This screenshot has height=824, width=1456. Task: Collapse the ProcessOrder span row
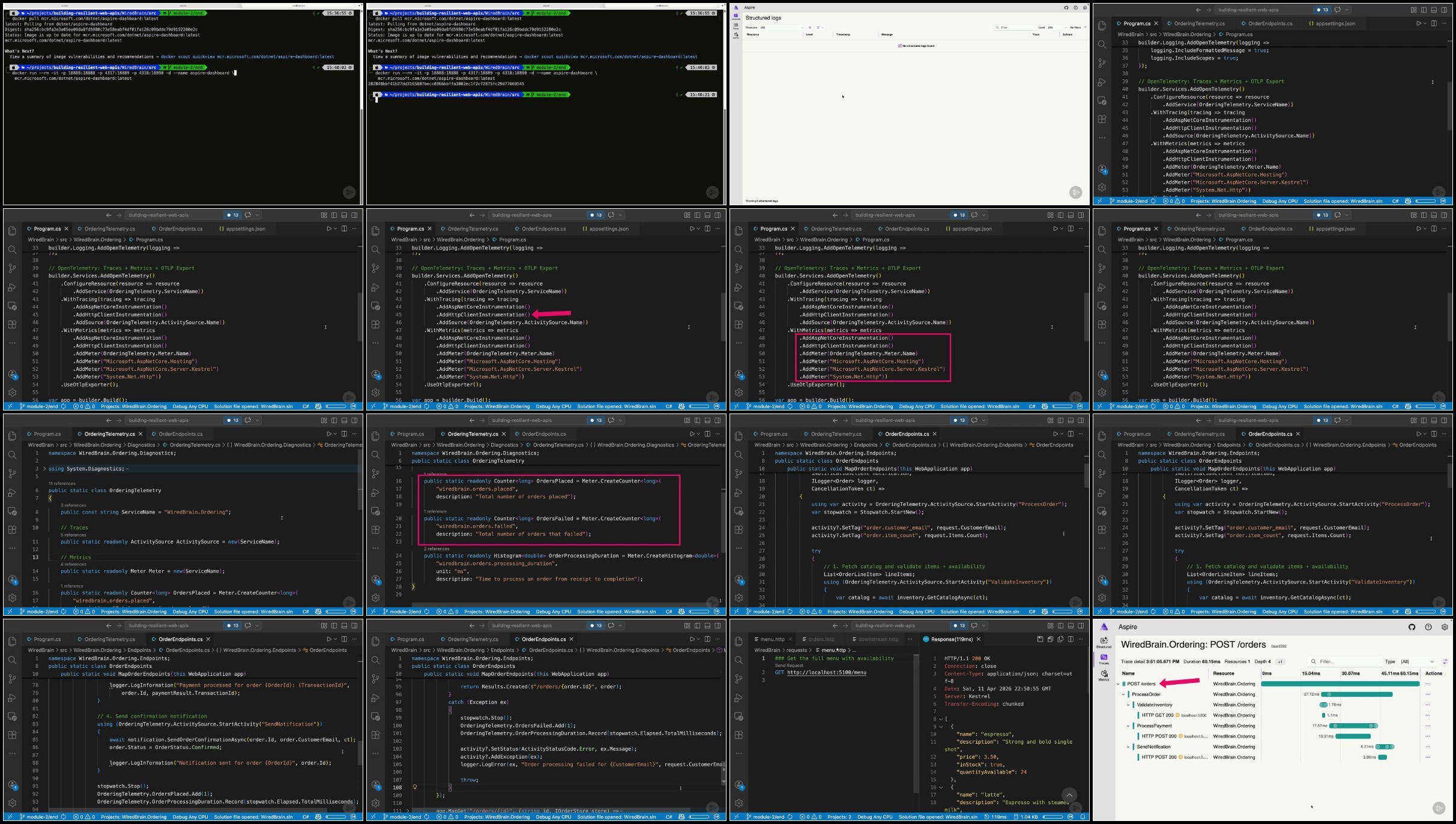point(1123,694)
